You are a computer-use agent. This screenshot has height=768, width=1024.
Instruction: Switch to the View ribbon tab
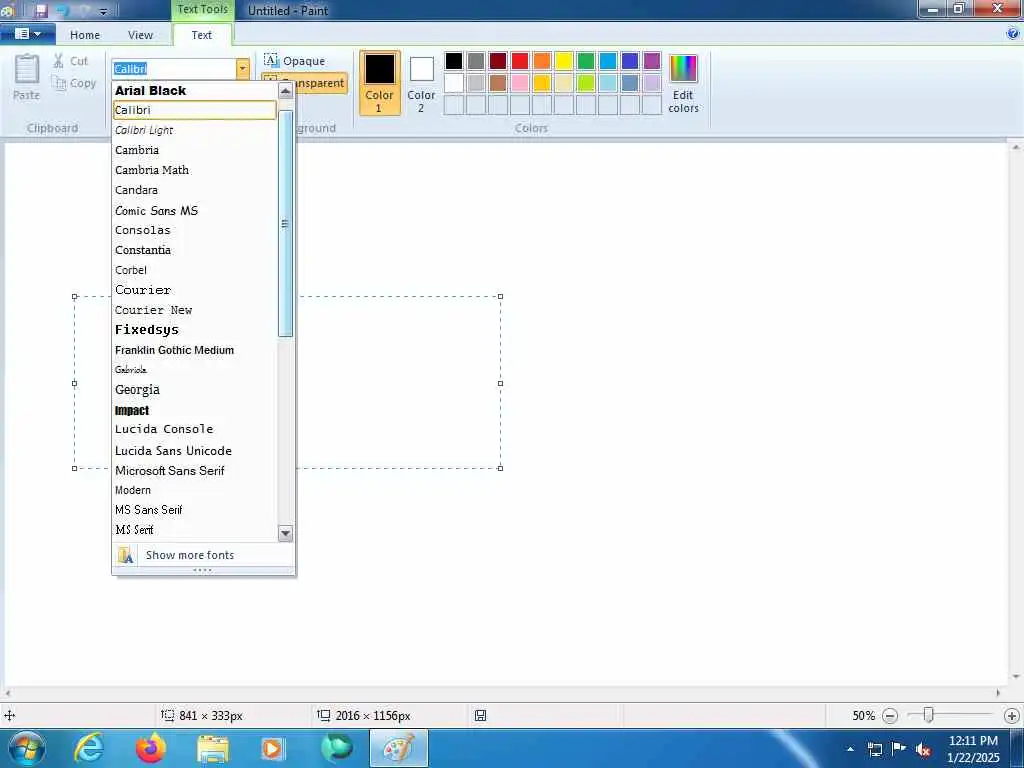(140, 35)
